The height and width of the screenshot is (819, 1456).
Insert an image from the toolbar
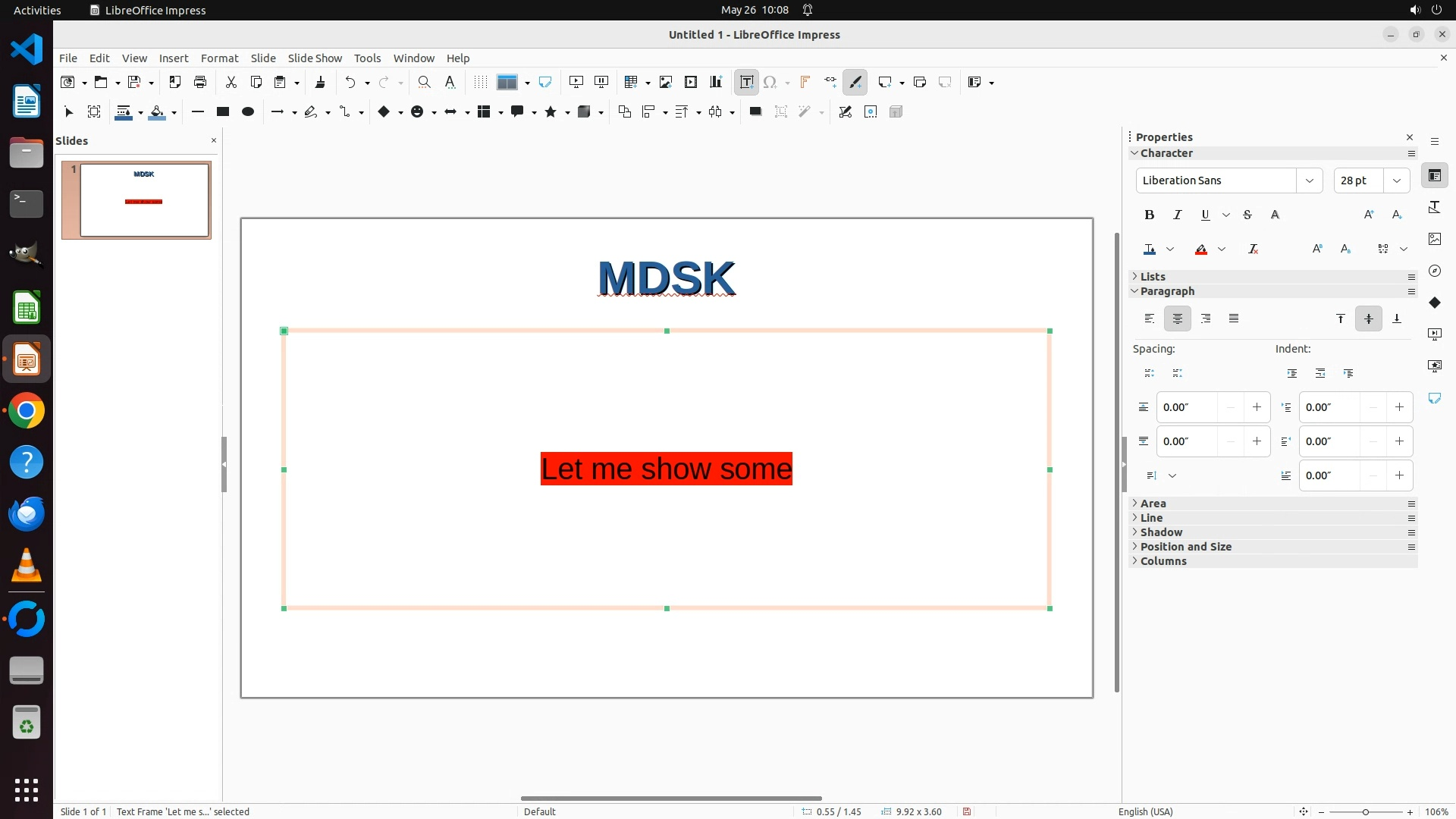point(666,82)
